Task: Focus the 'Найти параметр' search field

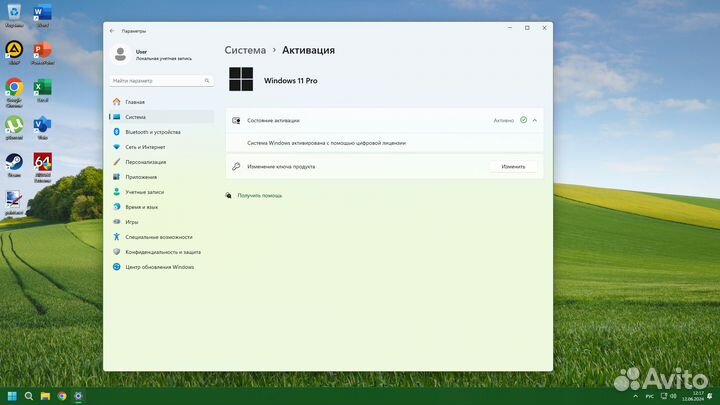Action: coord(161,81)
